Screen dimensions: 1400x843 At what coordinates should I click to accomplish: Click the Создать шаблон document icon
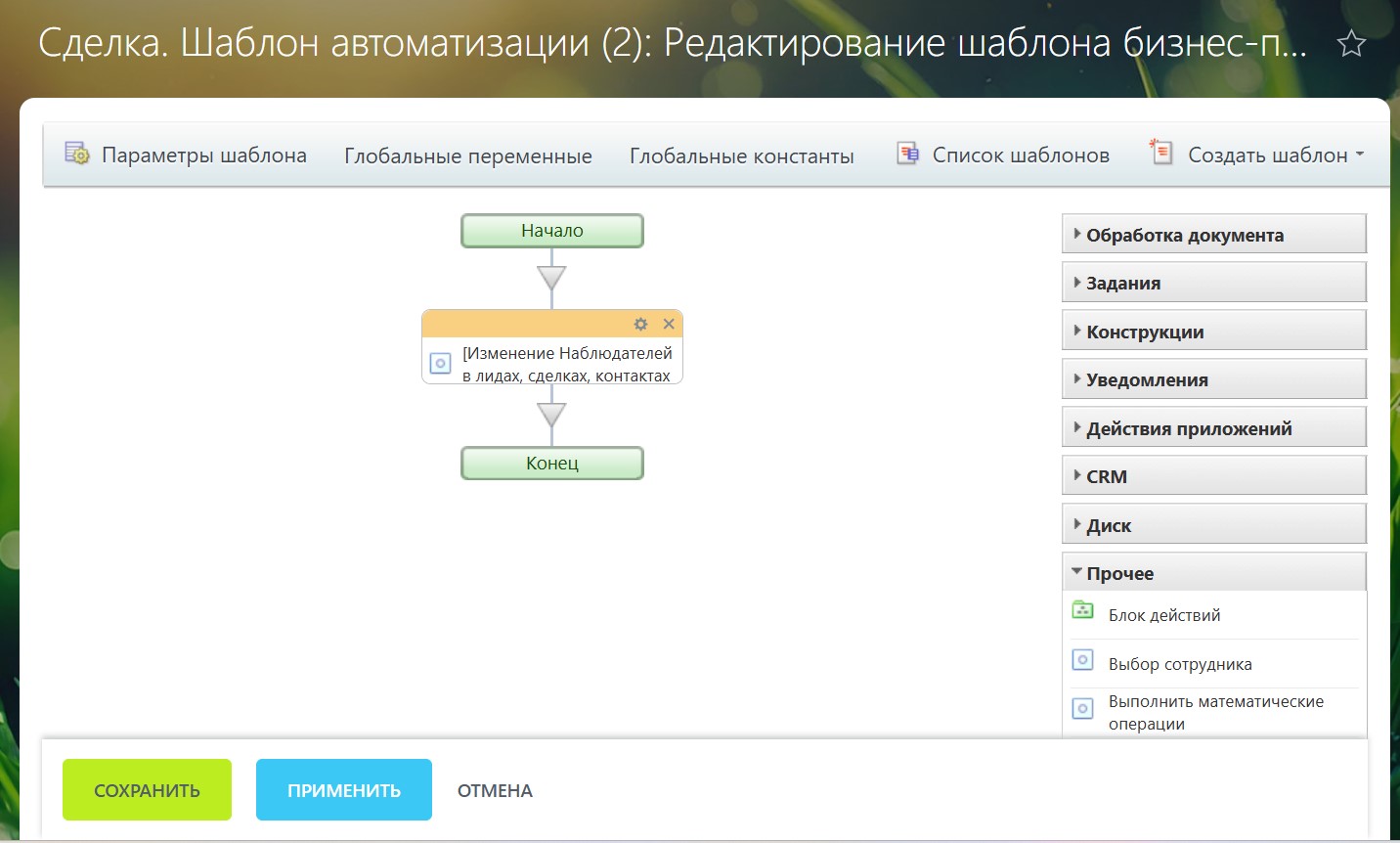pos(1160,152)
